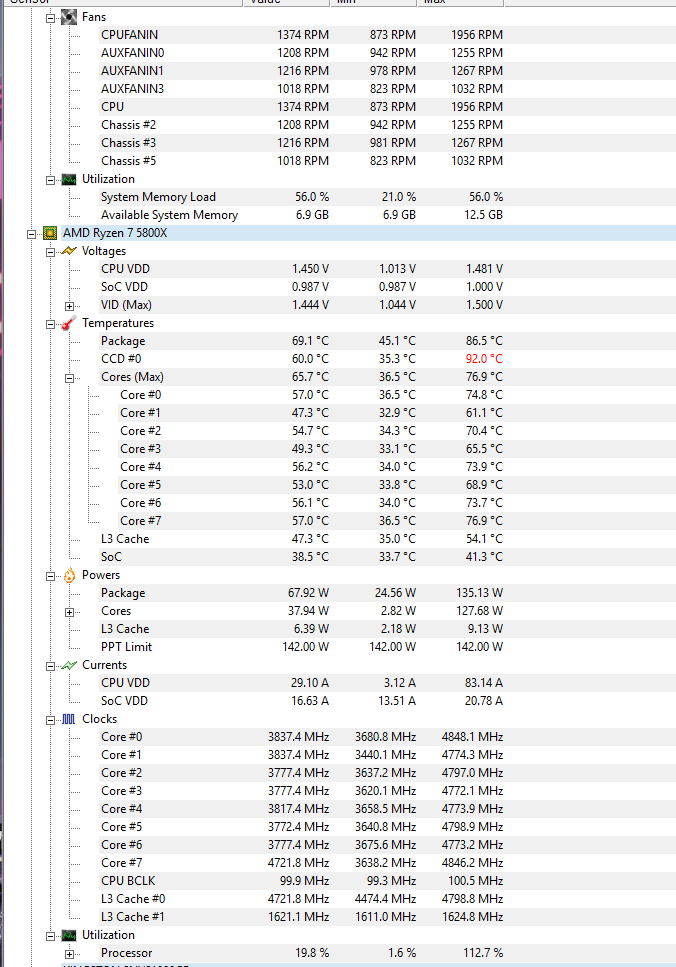Screen dimensions: 676x967
Task: Click the Currents waveform icon
Action: tap(69, 665)
